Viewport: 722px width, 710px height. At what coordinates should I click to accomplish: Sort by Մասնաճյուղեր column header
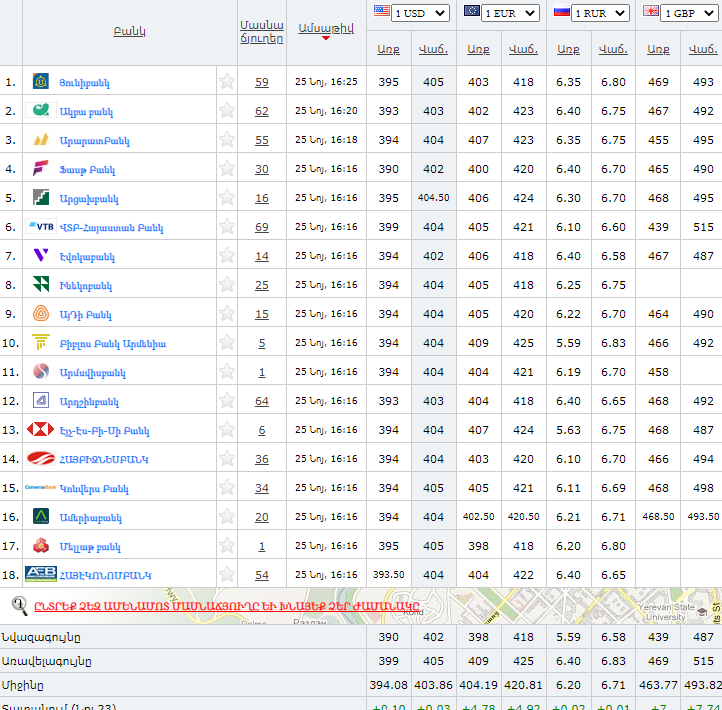tap(262, 32)
